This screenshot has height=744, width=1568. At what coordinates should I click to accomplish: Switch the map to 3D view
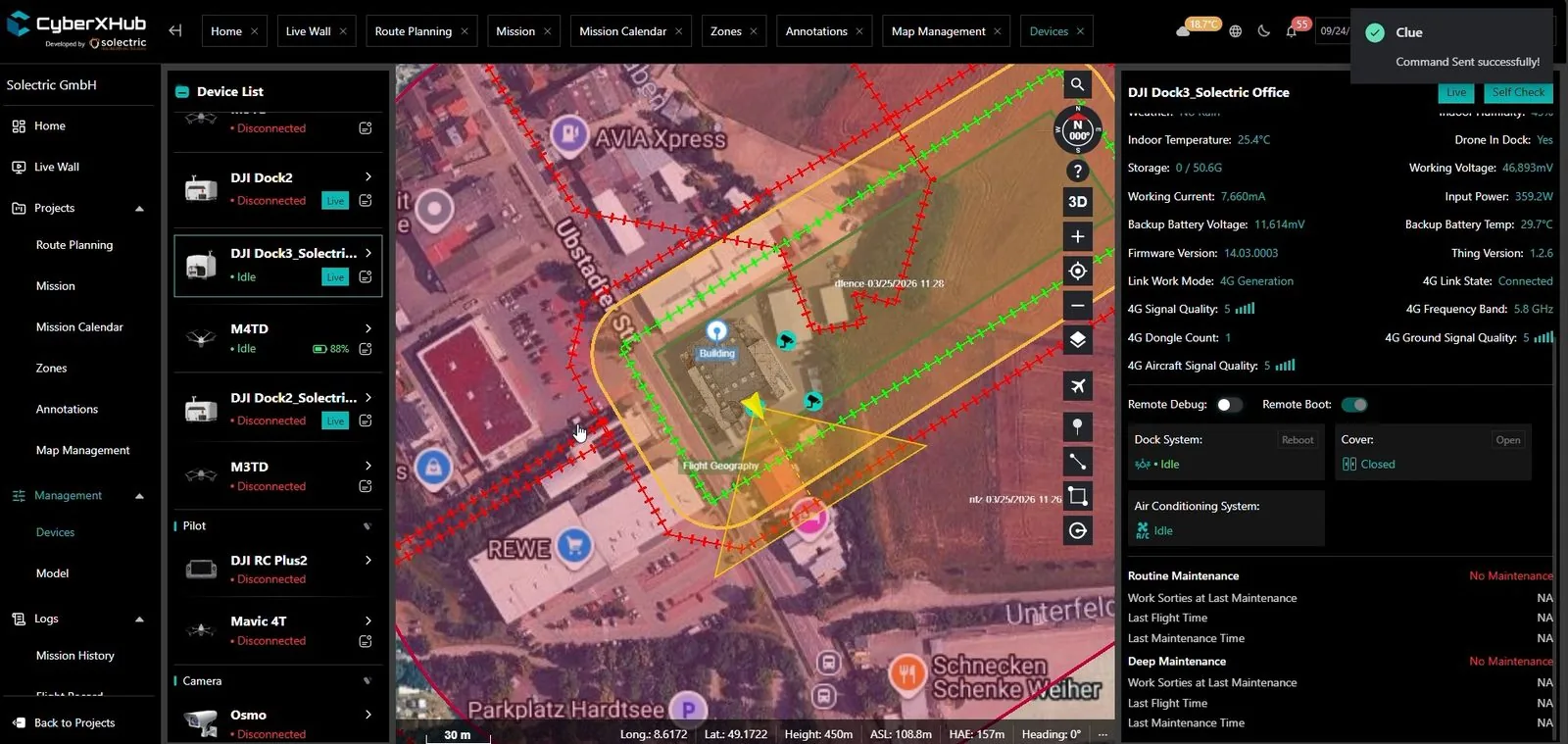click(1077, 202)
